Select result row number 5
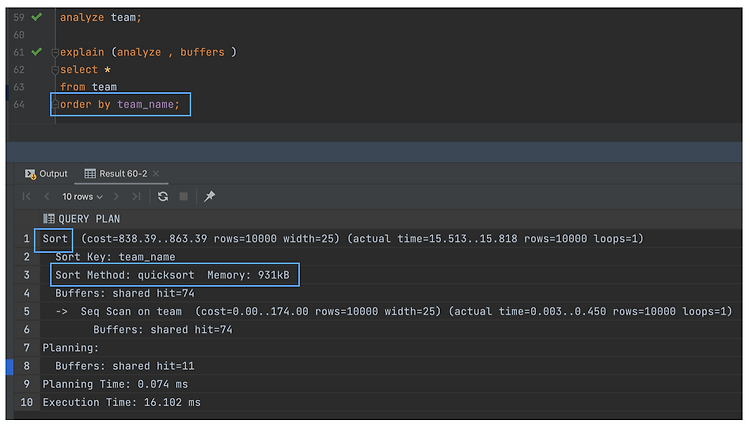Image resolution: width=750 pixels, height=428 pixels. pyautogui.click(x=26, y=311)
